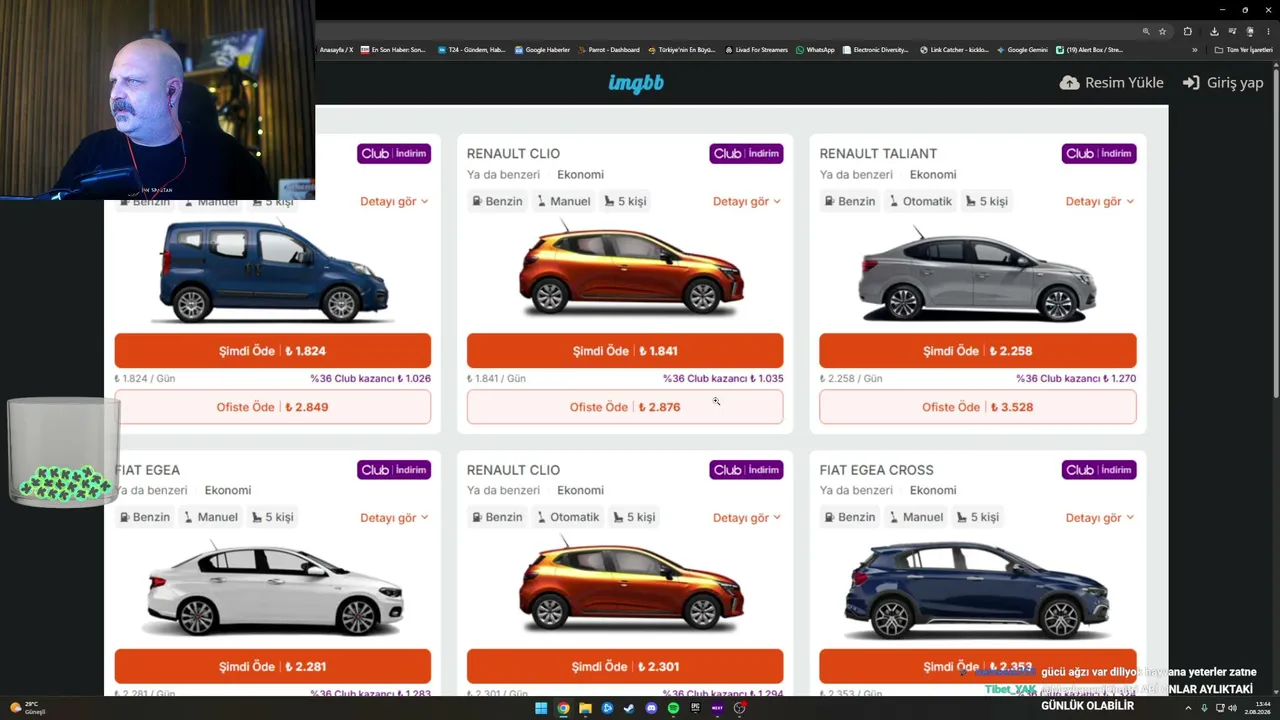
Task: Click the white Fiat Egea car image
Action: click(x=273, y=590)
